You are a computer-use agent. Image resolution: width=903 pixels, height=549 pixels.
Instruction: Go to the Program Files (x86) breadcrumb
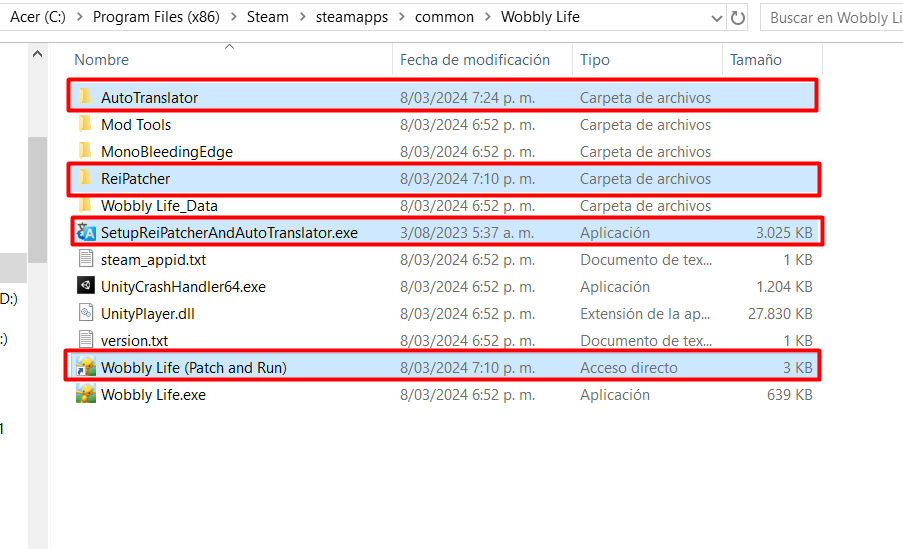point(156,17)
